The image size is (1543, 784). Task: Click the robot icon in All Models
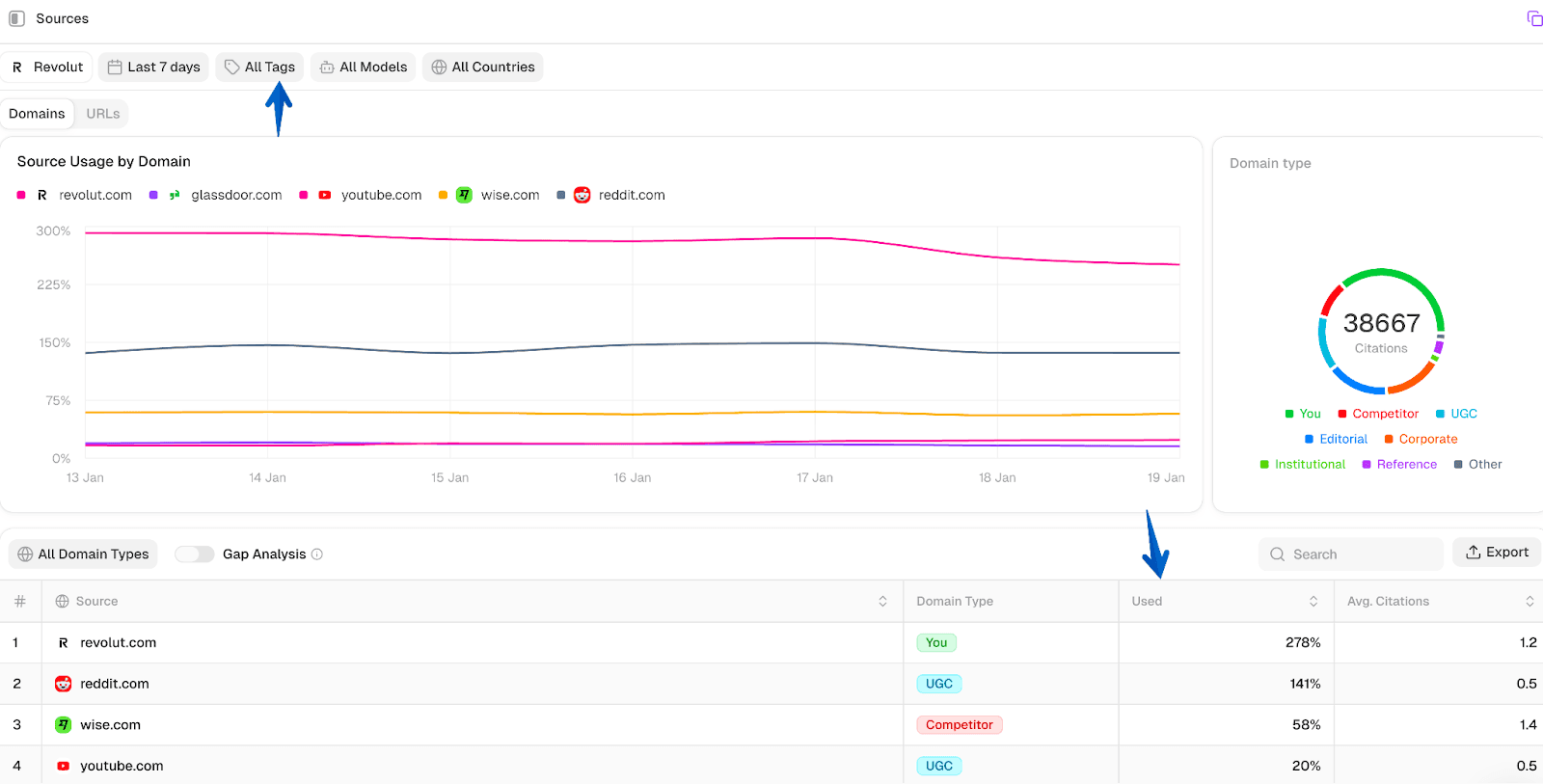pos(327,67)
